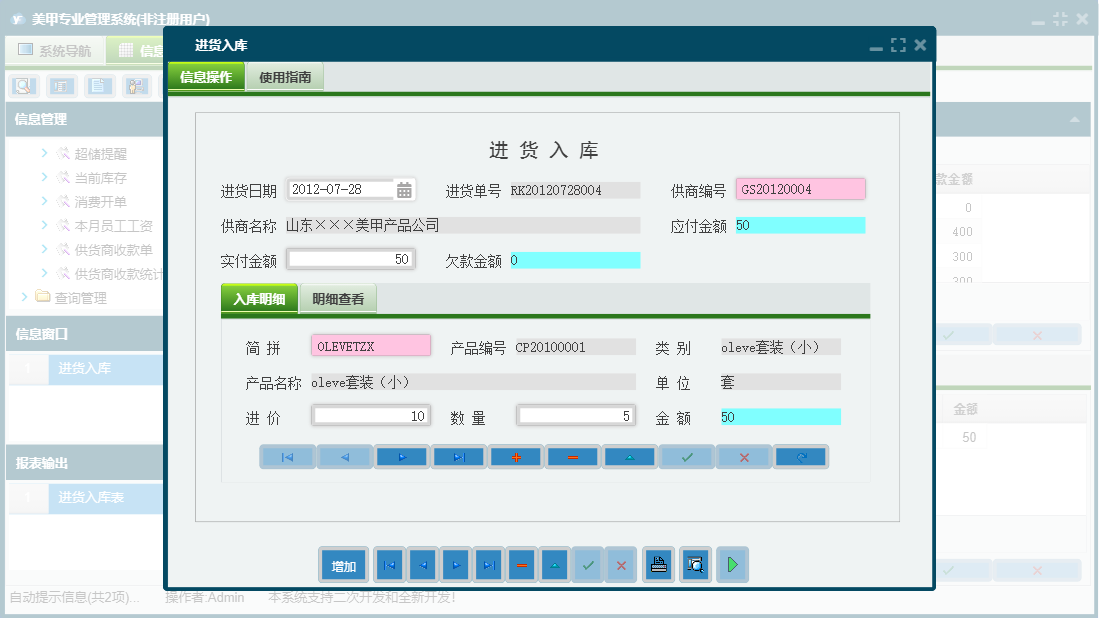Select the pink 简拼 input field
This screenshot has height=618, width=1099.
(x=371, y=345)
